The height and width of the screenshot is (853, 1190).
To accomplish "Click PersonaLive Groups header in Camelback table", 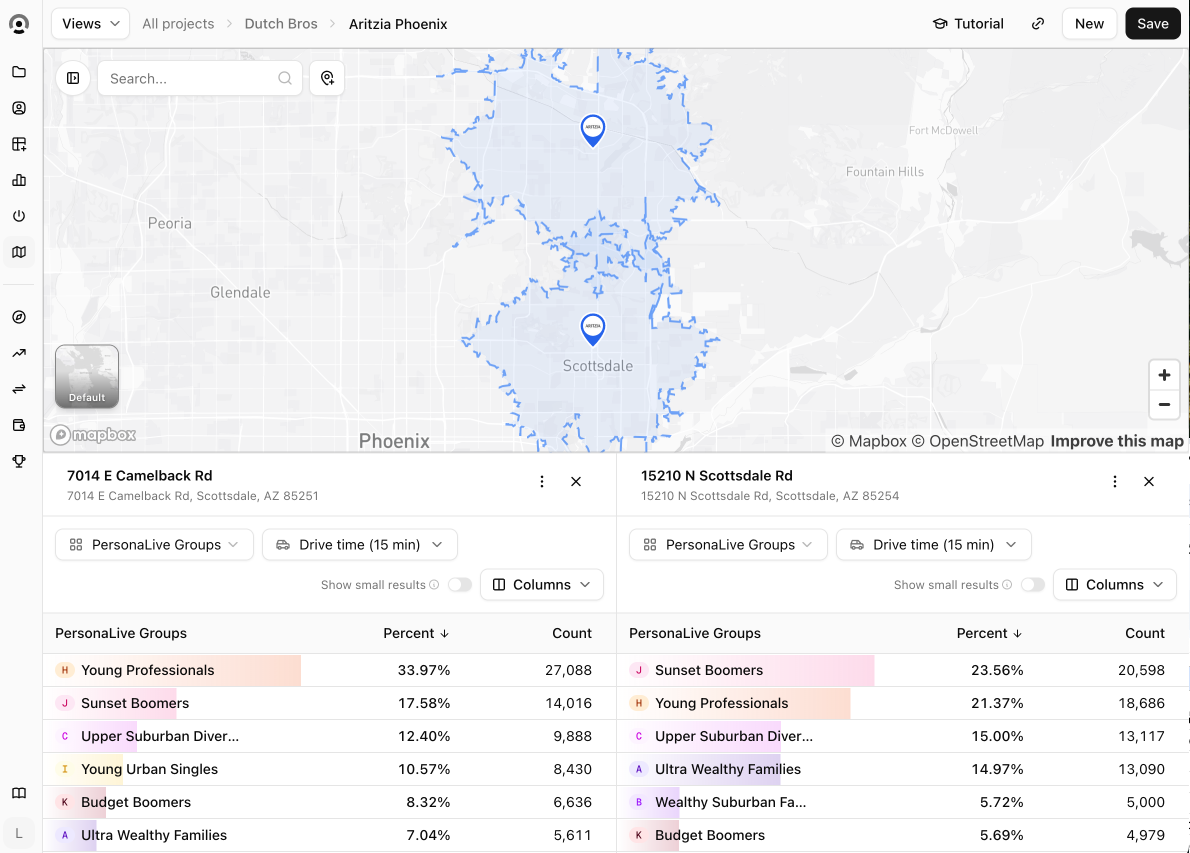I will click(121, 633).
